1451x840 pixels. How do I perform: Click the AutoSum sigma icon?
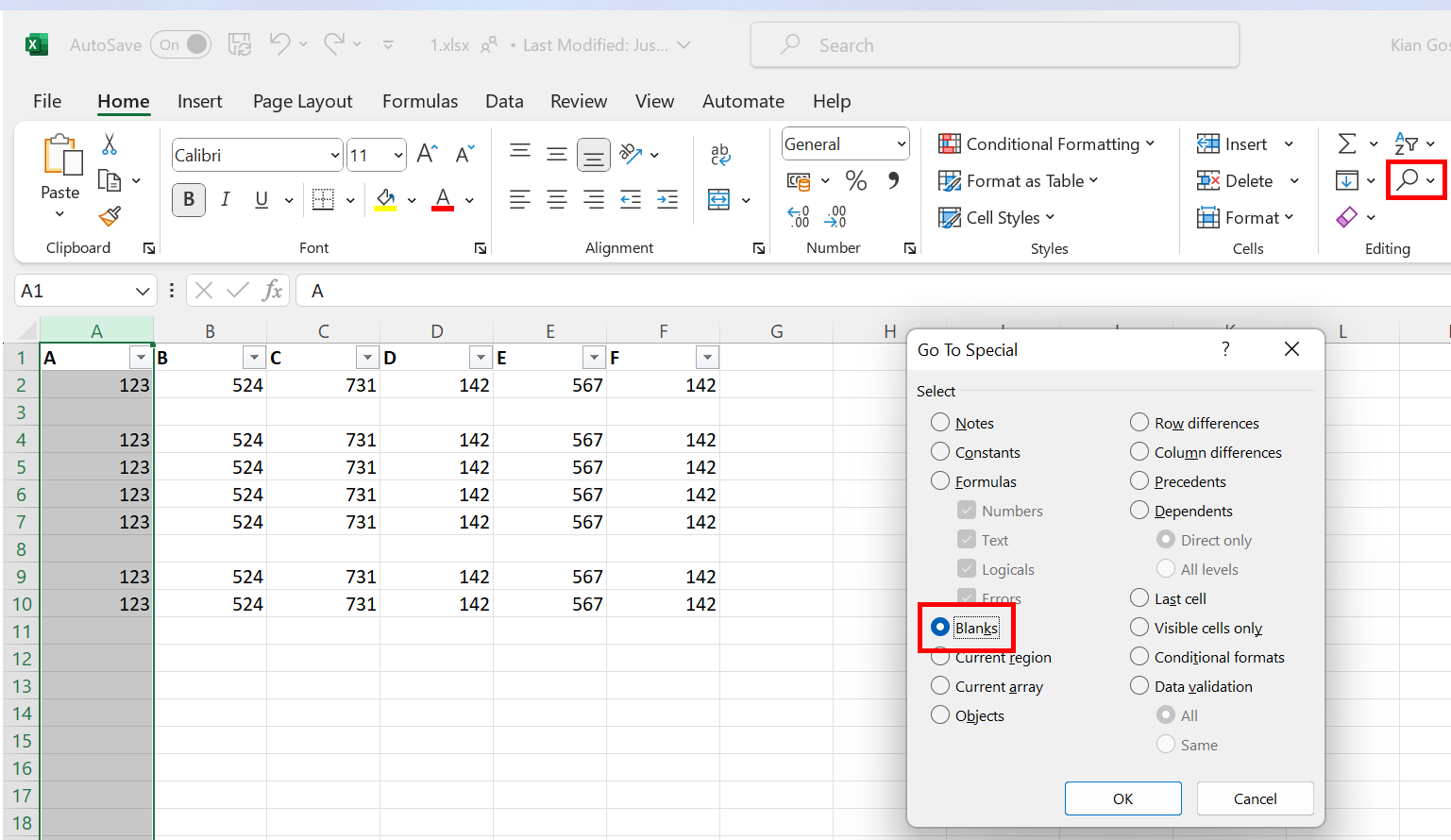pos(1347,143)
